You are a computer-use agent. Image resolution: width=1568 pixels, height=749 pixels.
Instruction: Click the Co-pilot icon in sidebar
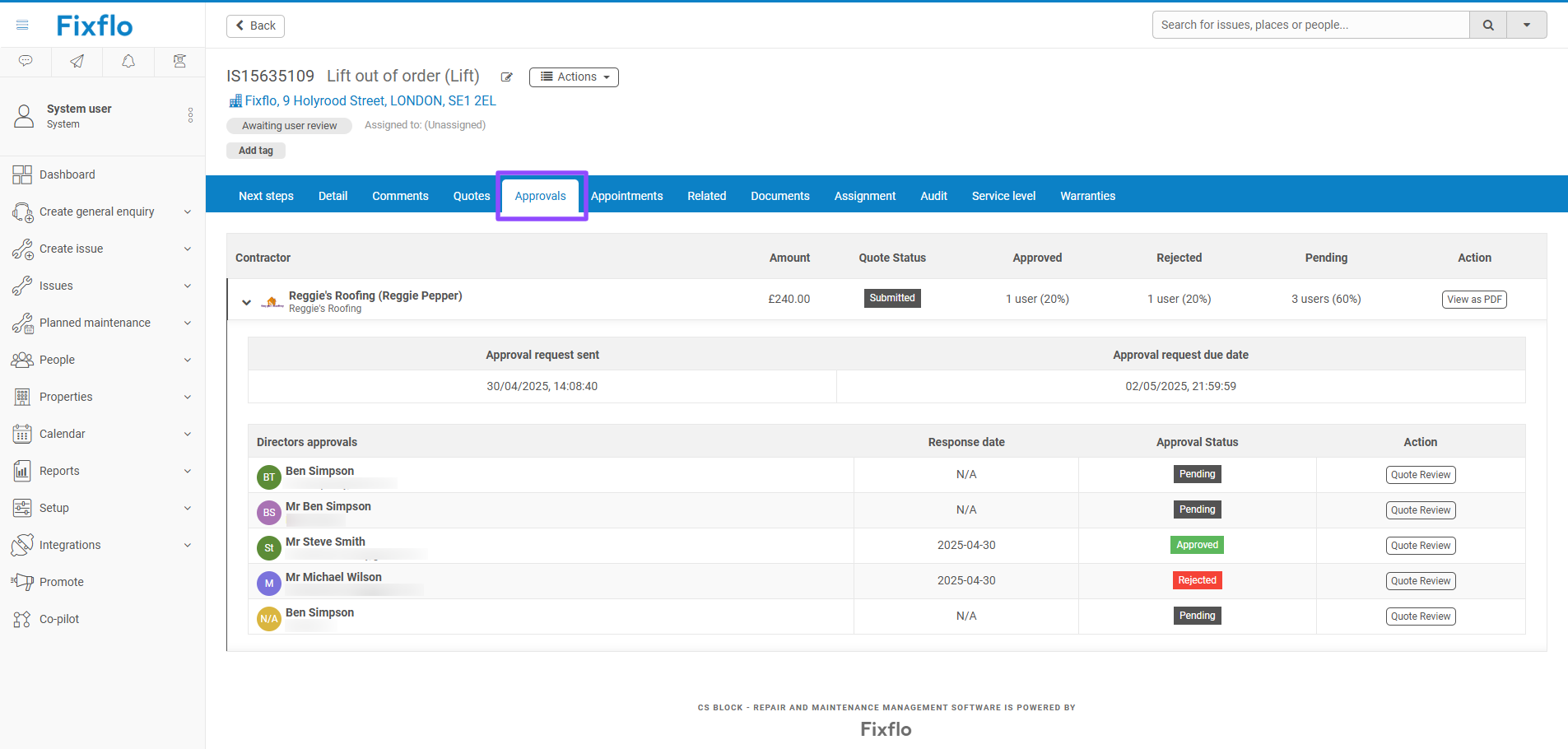(x=22, y=619)
